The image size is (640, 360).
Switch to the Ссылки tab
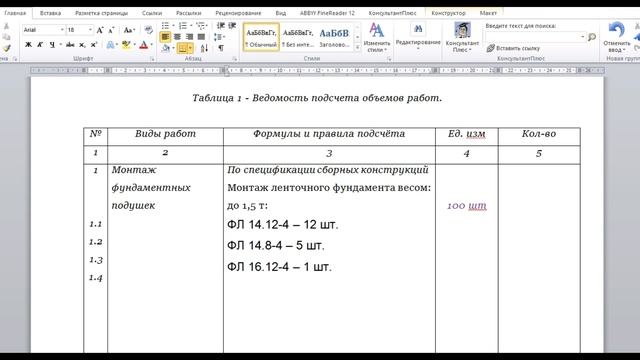(152, 13)
